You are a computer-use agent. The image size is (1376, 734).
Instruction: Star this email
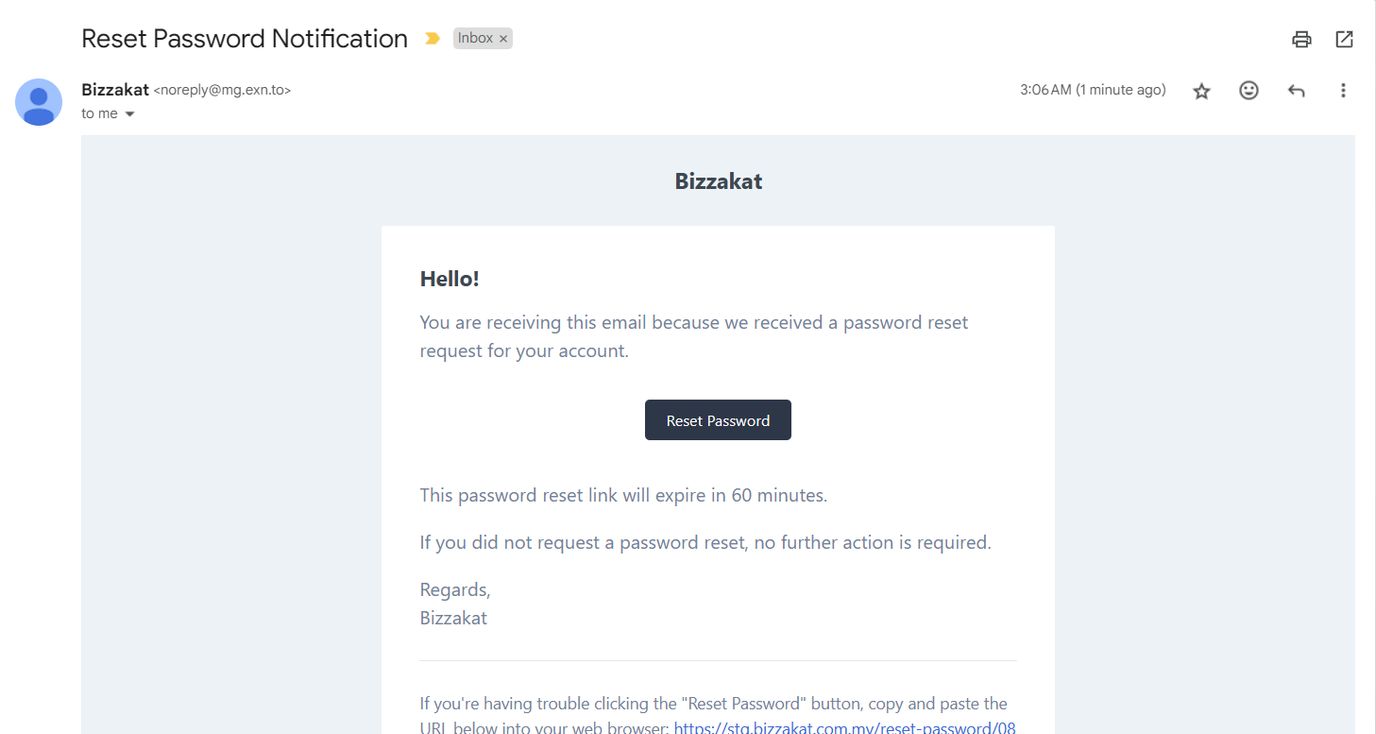click(1202, 91)
